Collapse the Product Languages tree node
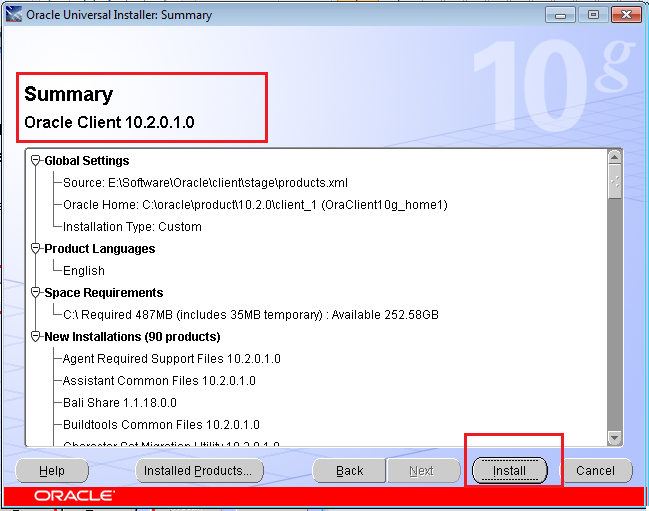 (x=36, y=249)
